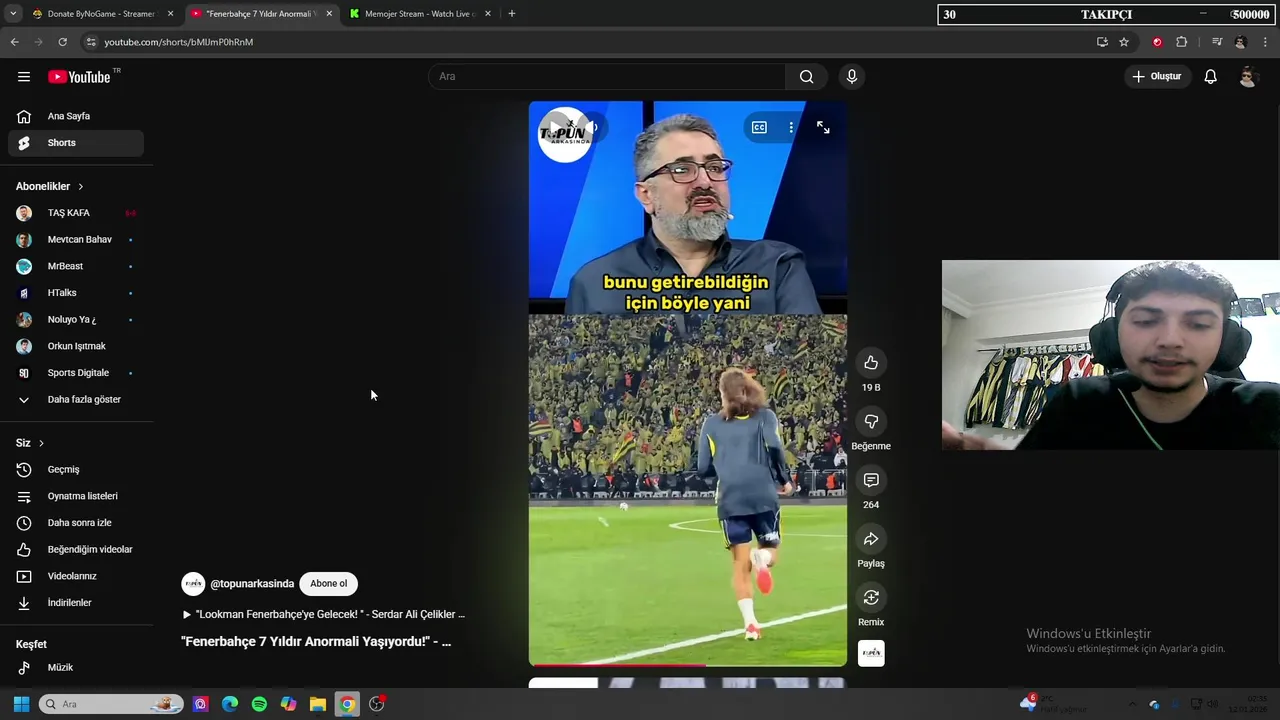Click the install app icon in address bar

(1102, 42)
